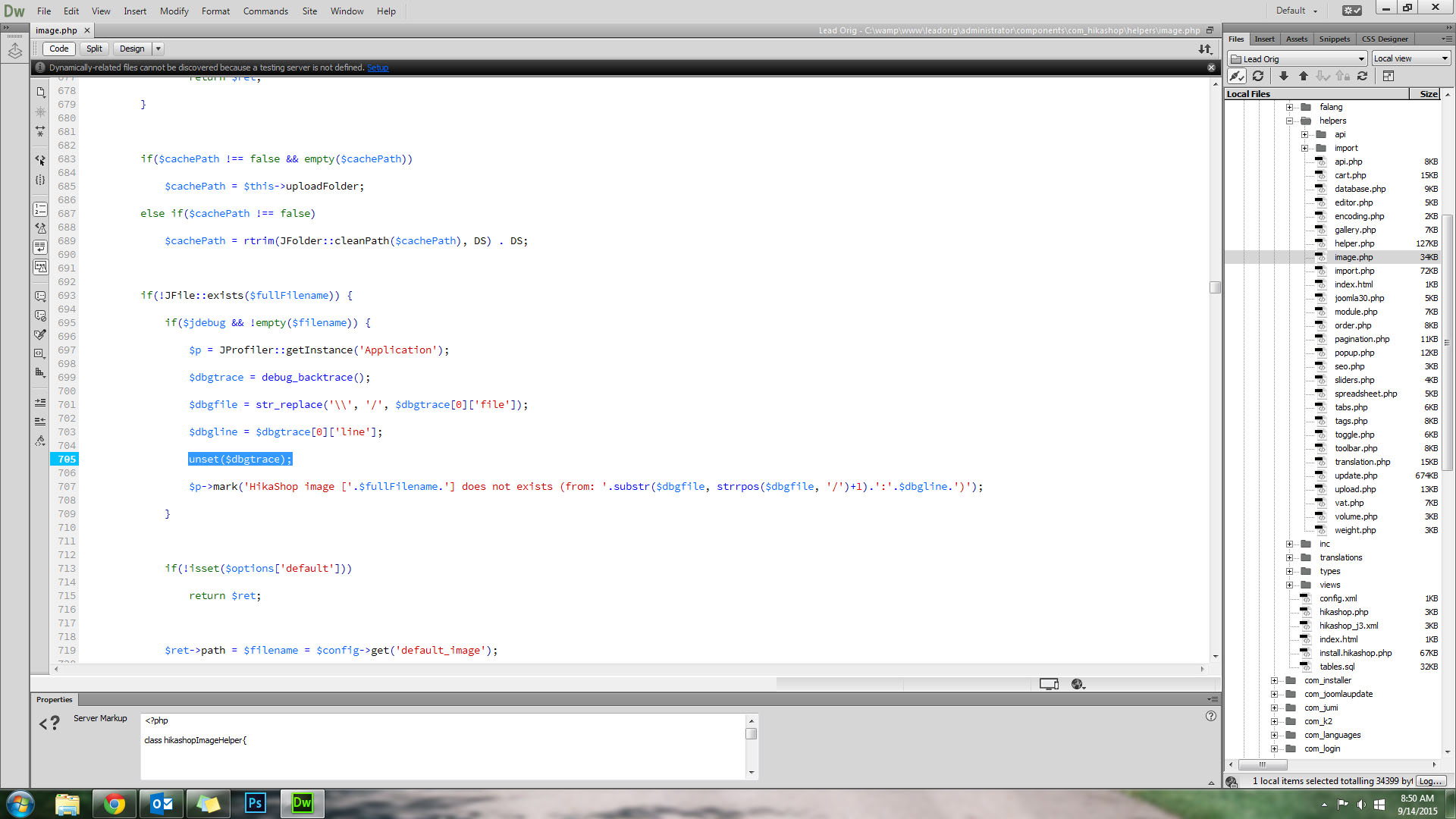This screenshot has width=1456, height=819.
Task: Toggle line numbers in coding toolbar
Action: point(40,209)
